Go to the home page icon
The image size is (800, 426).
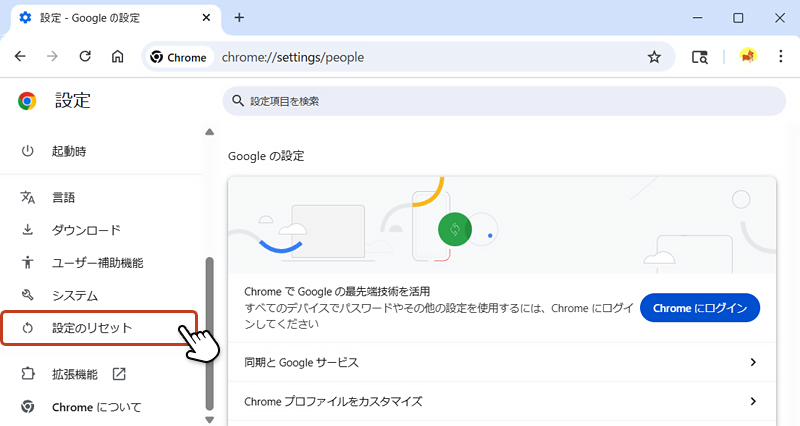(x=117, y=57)
